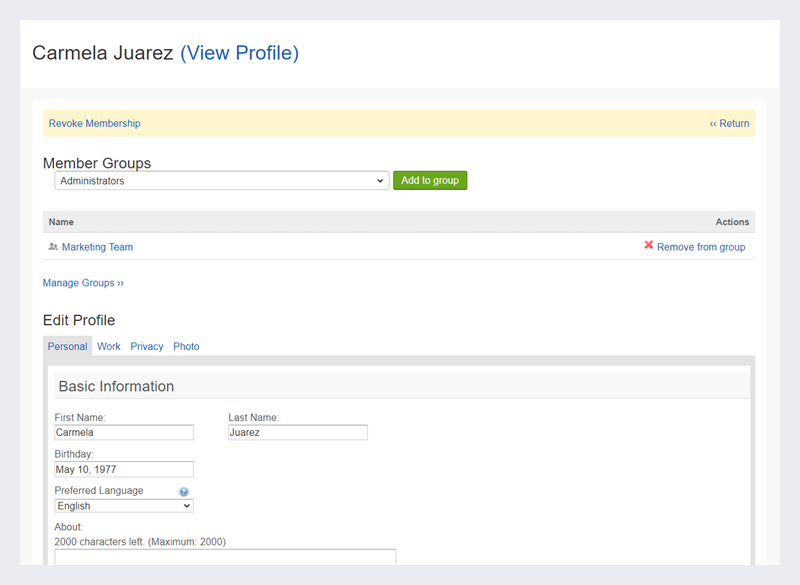The image size is (800, 585).
Task: Click the Return link
Action: (730, 123)
